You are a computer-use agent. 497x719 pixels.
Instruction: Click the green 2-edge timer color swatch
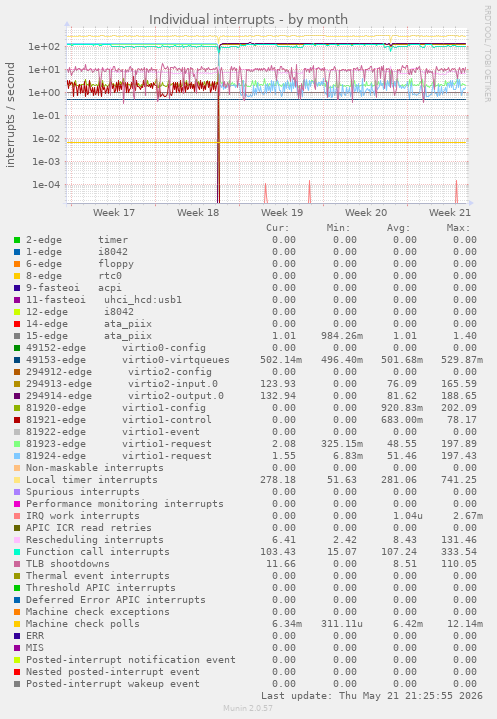pos(17,240)
